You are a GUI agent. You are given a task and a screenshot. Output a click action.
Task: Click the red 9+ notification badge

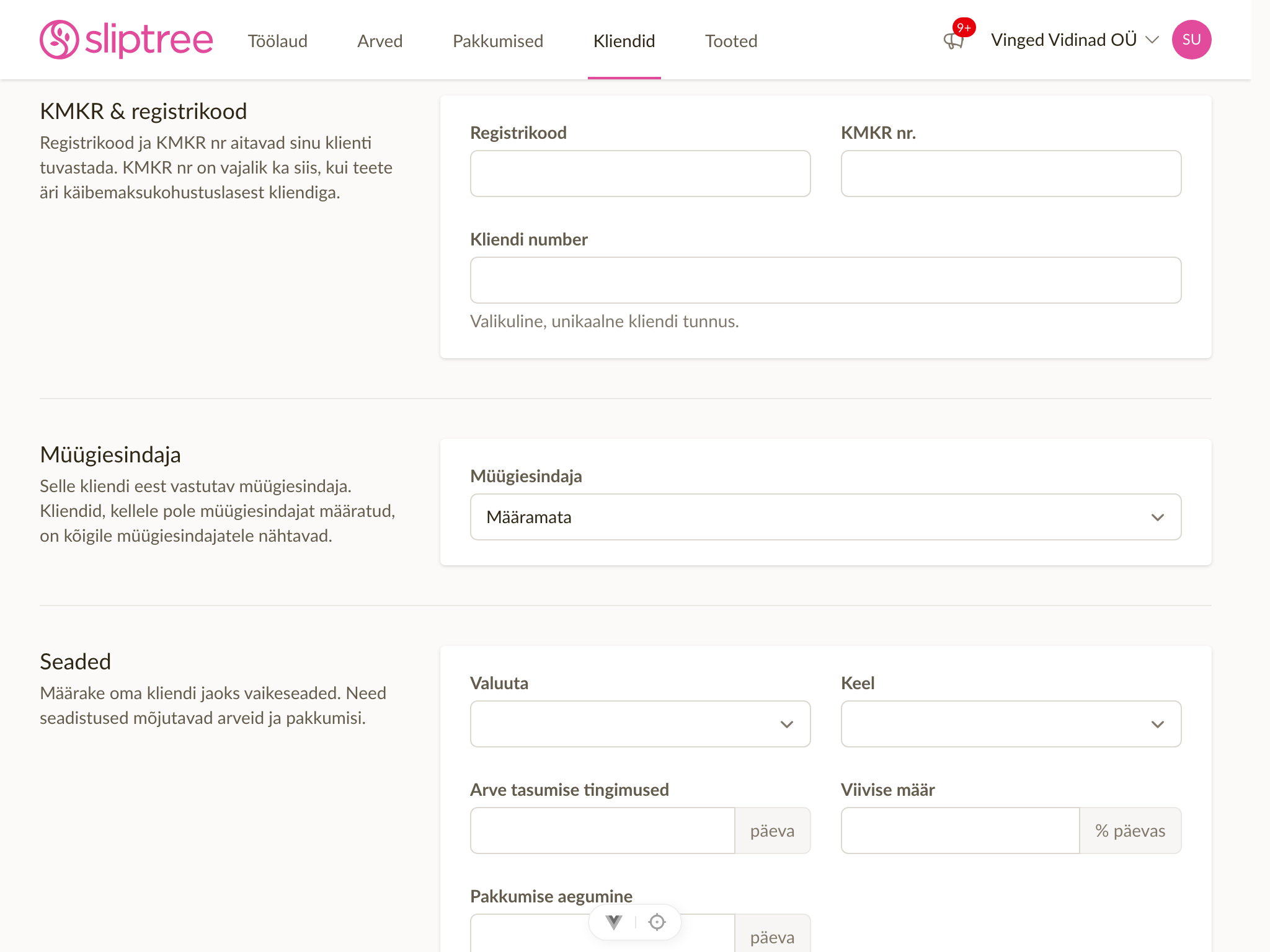[x=964, y=28]
